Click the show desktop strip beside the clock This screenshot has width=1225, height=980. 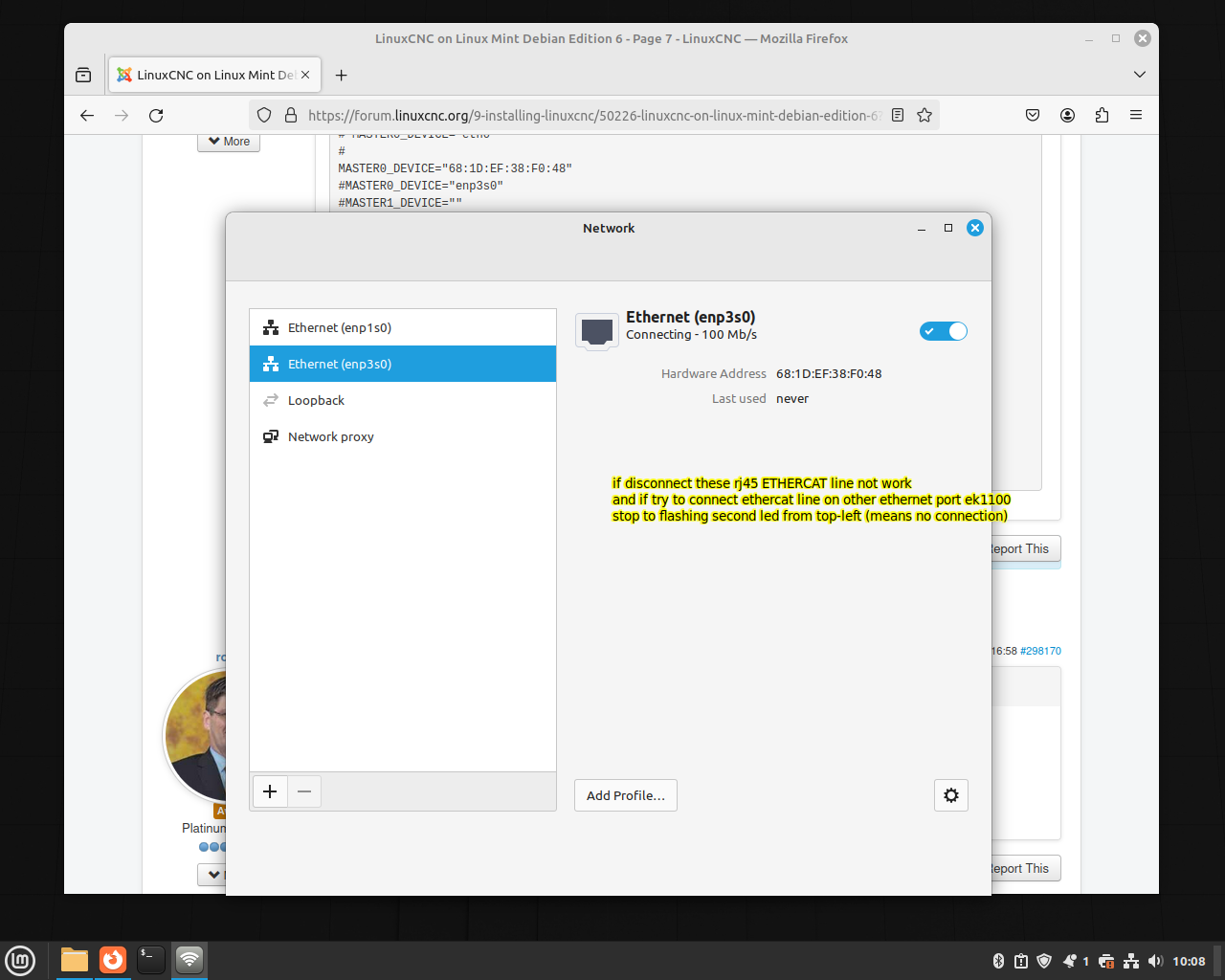[x=1219, y=960]
